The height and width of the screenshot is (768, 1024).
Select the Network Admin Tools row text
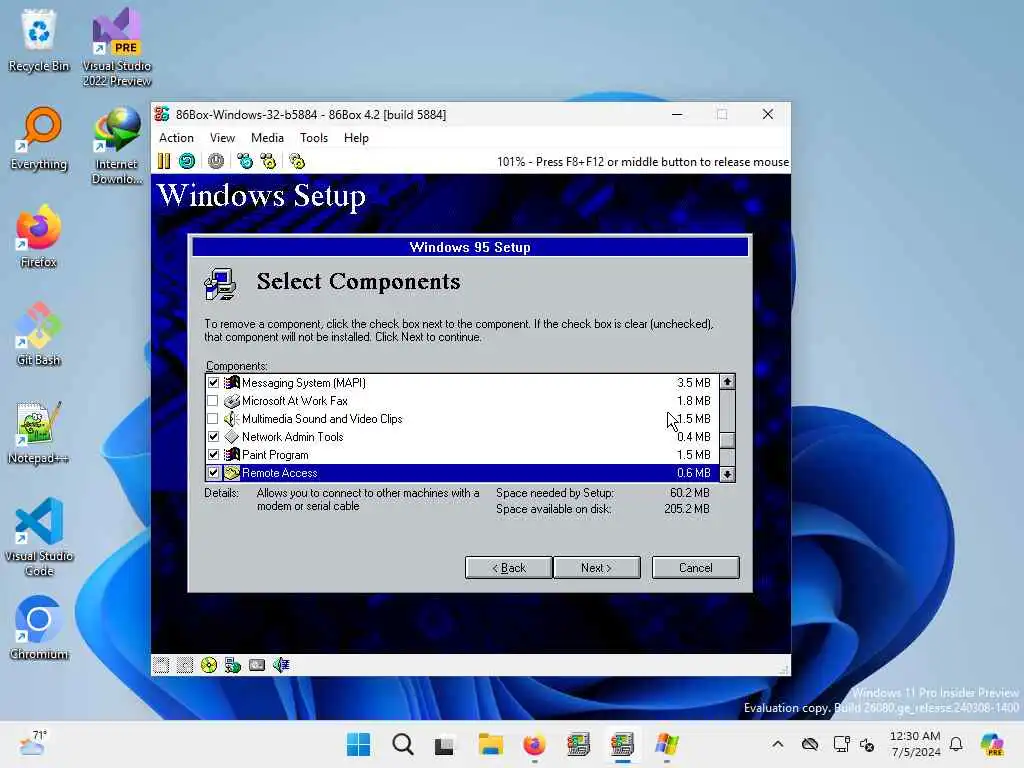coord(293,437)
